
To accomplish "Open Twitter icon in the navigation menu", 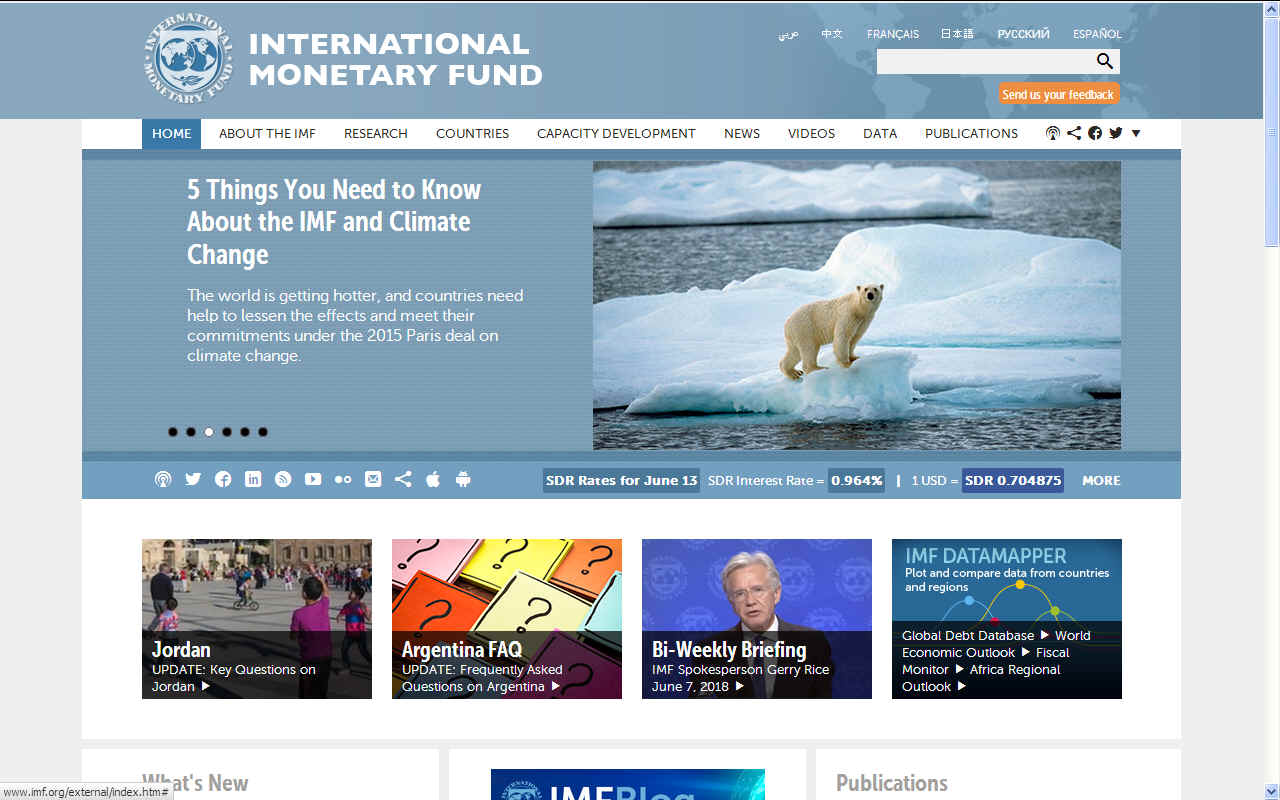I will click(x=1116, y=133).
